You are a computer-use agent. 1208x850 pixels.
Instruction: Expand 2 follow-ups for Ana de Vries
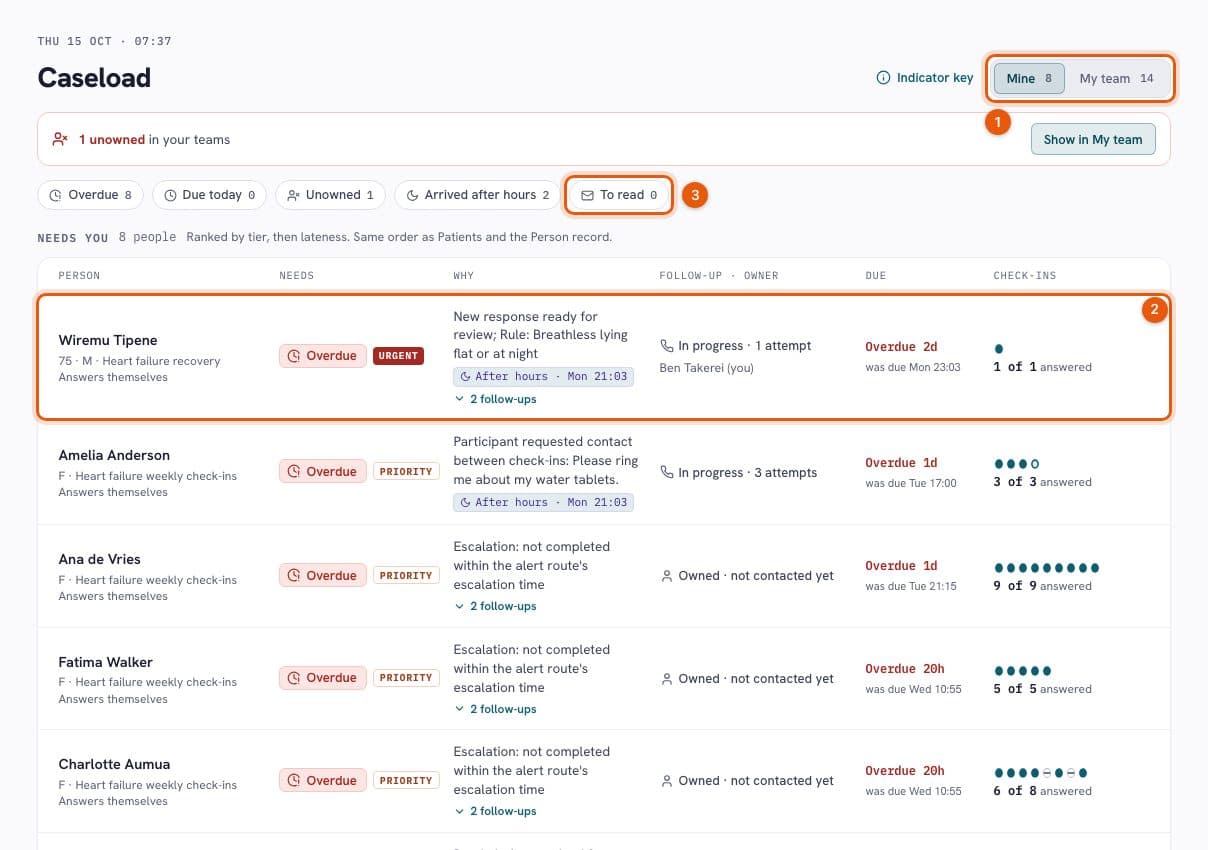coord(495,606)
